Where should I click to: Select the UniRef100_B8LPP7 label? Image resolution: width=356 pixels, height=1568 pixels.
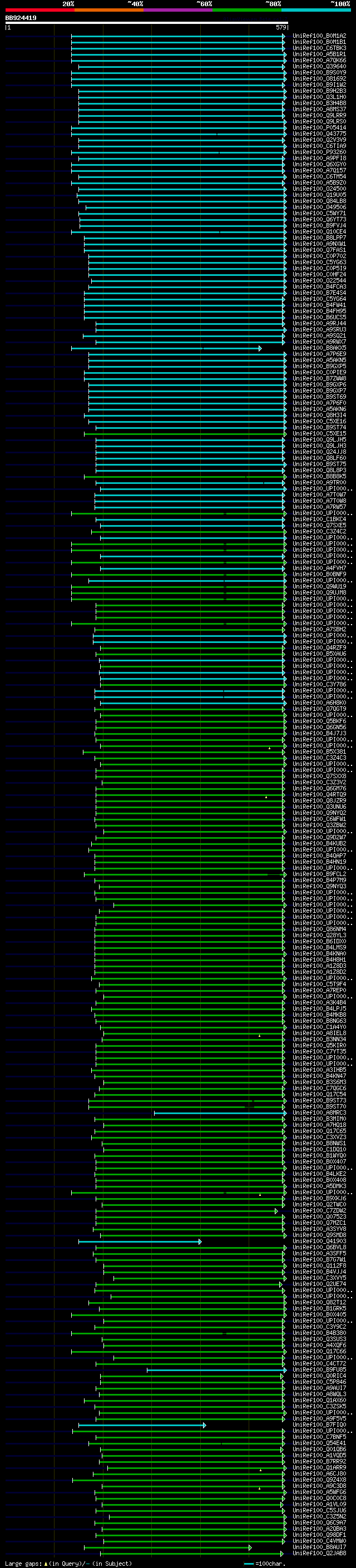point(319,238)
